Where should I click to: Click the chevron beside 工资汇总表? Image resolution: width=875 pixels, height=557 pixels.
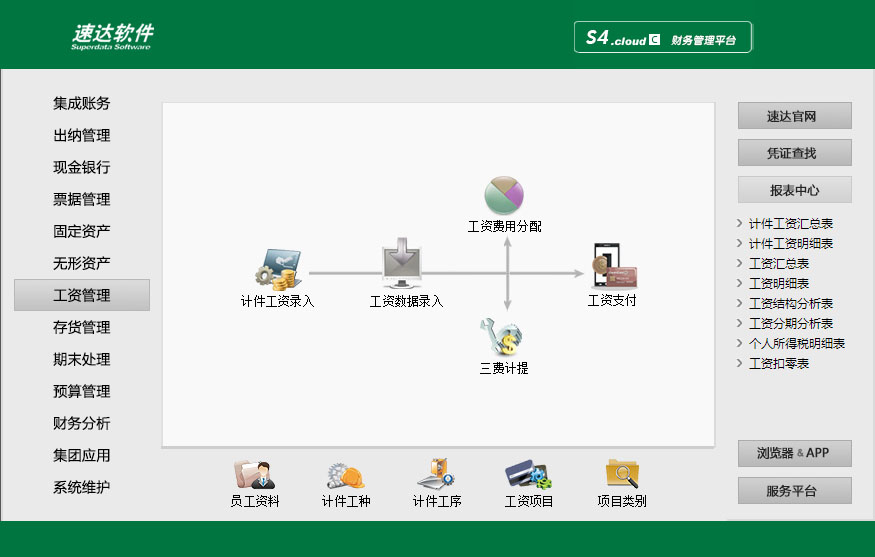click(739, 263)
